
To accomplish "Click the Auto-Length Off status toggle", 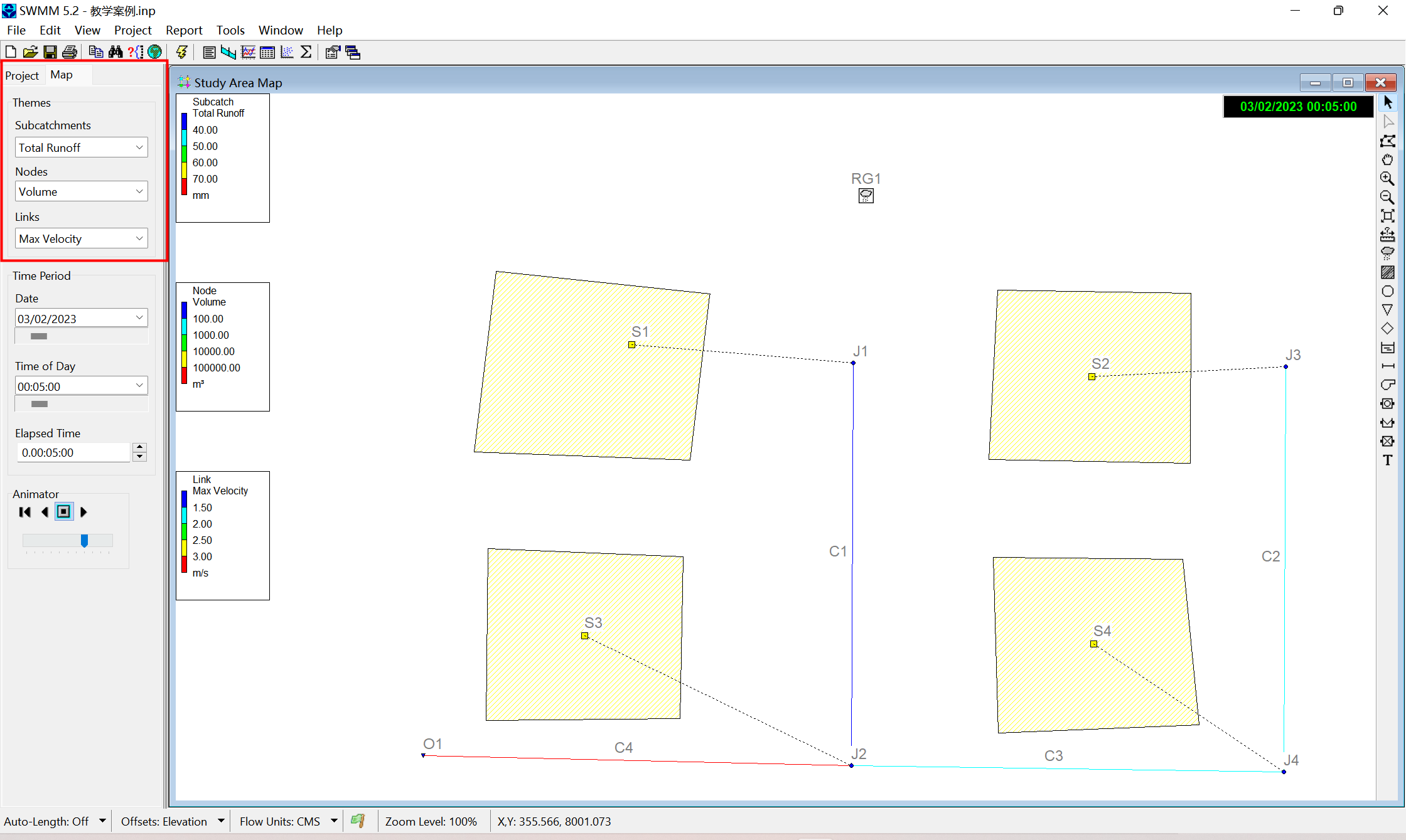I will point(54,821).
